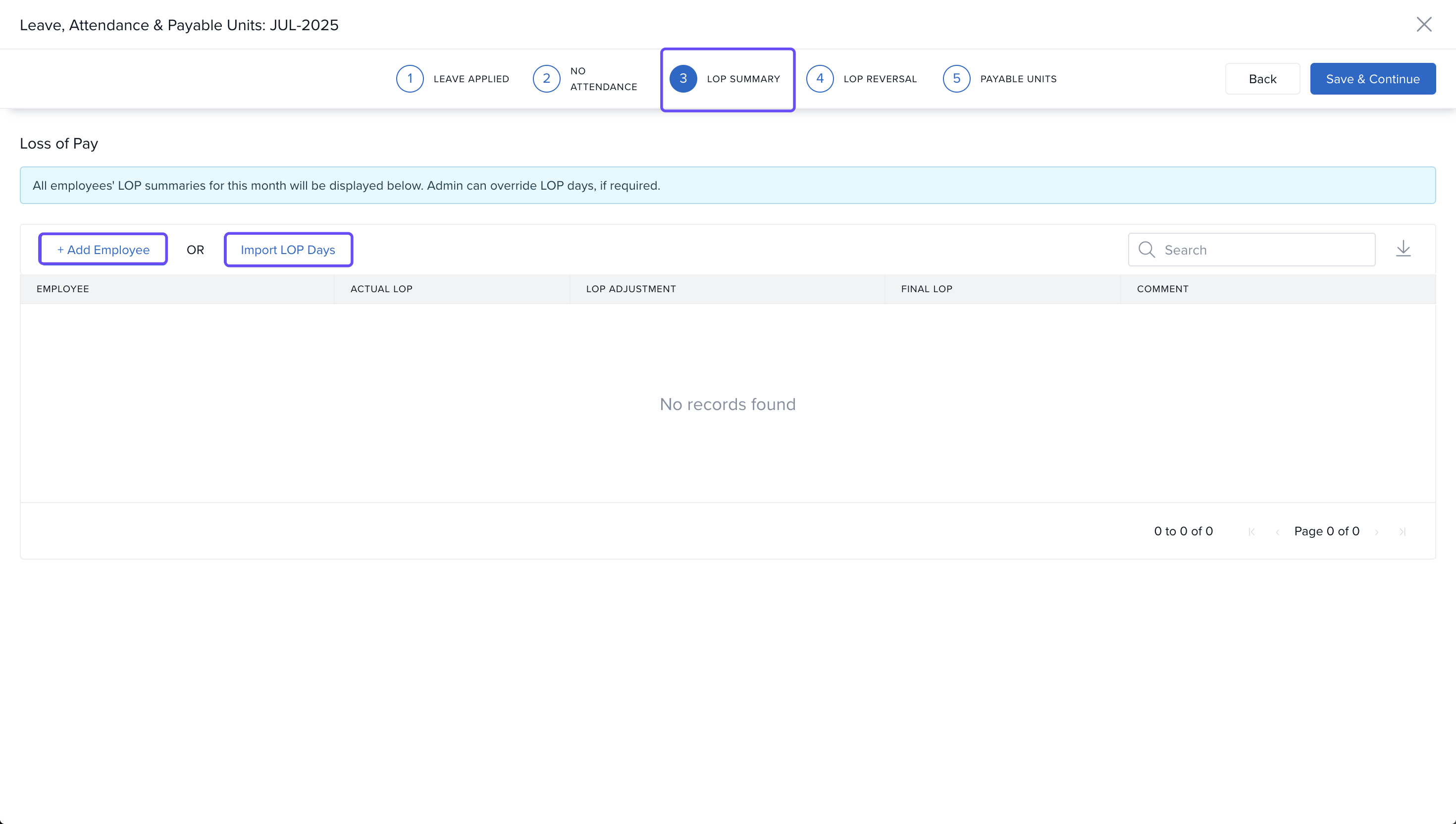Close the Leave, Attendance dialog
Image resolution: width=1456 pixels, height=824 pixels.
[x=1424, y=24]
